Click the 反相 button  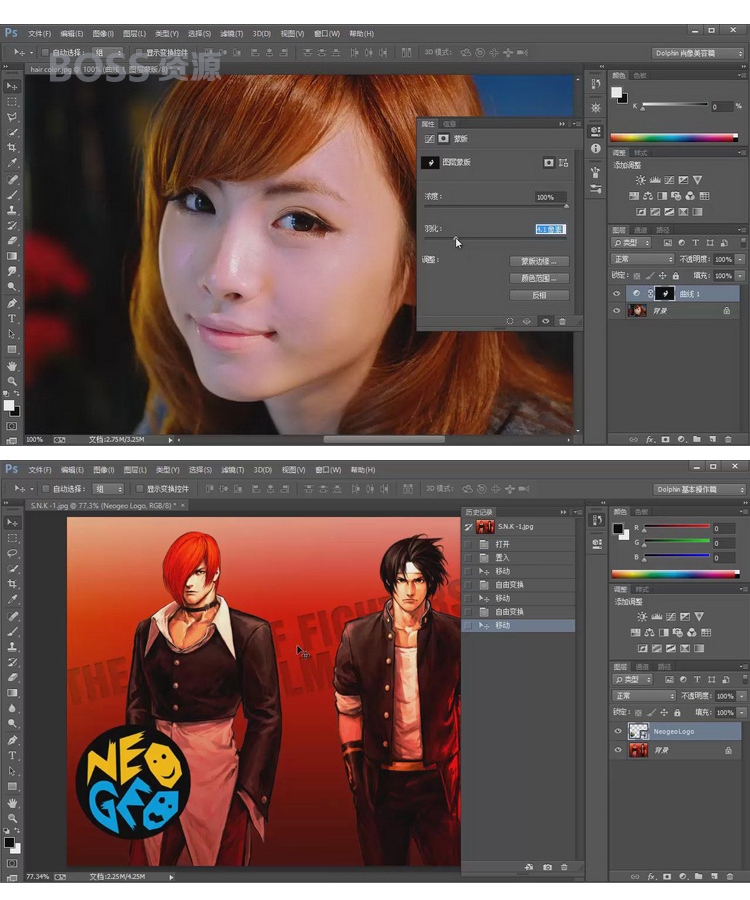pyautogui.click(x=539, y=295)
